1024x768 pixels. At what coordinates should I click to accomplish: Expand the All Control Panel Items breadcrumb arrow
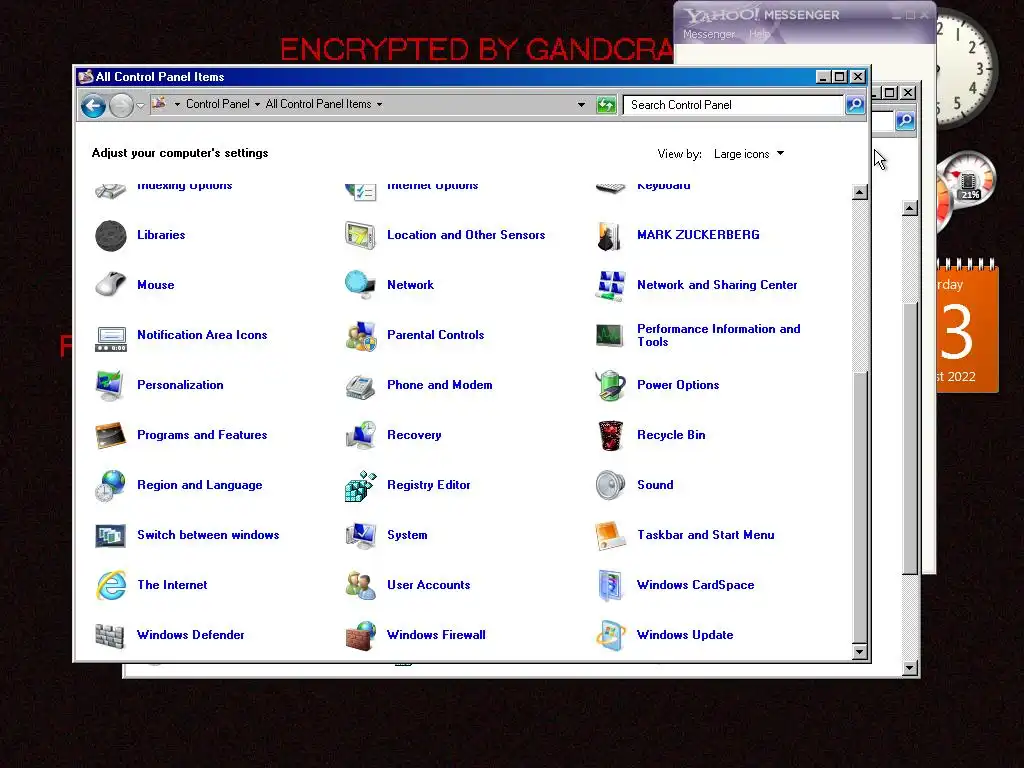[379, 104]
